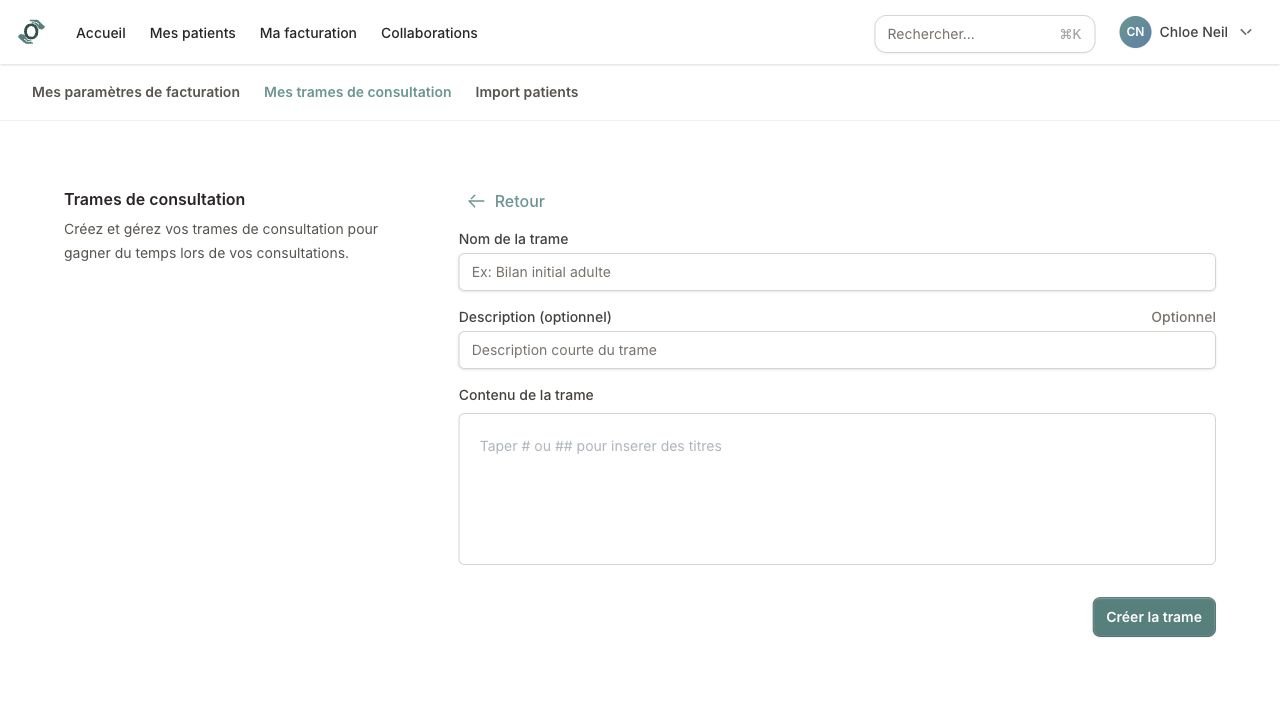Click the app logo icon
This screenshot has height=720, width=1280.
pyautogui.click(x=32, y=32)
